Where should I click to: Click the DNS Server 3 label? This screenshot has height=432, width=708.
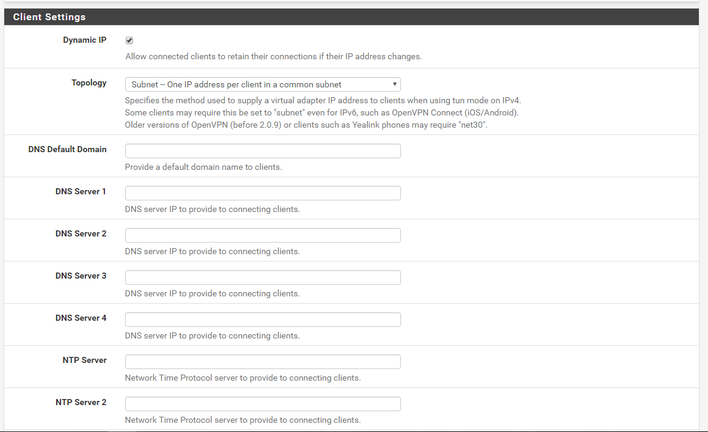(81, 276)
